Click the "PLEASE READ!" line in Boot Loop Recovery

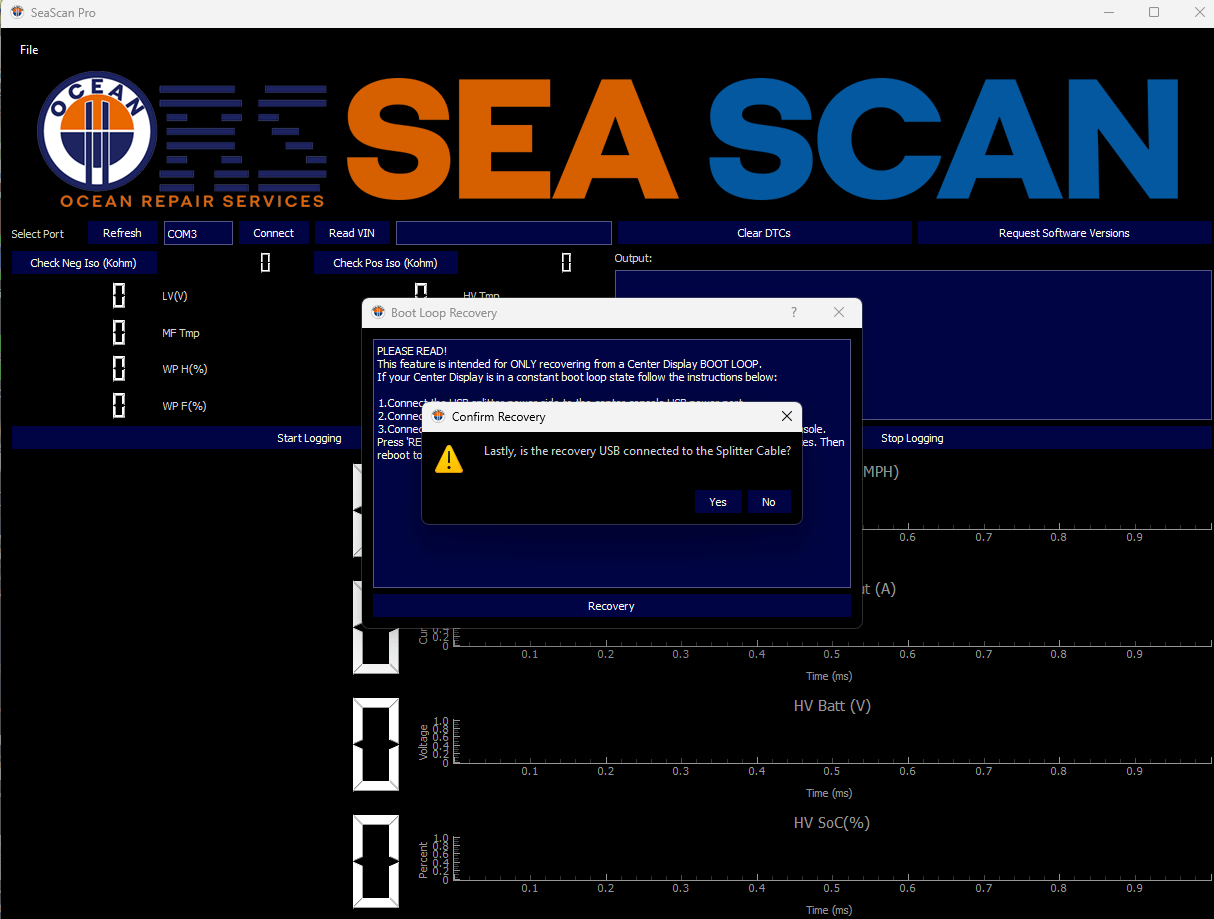click(412, 351)
